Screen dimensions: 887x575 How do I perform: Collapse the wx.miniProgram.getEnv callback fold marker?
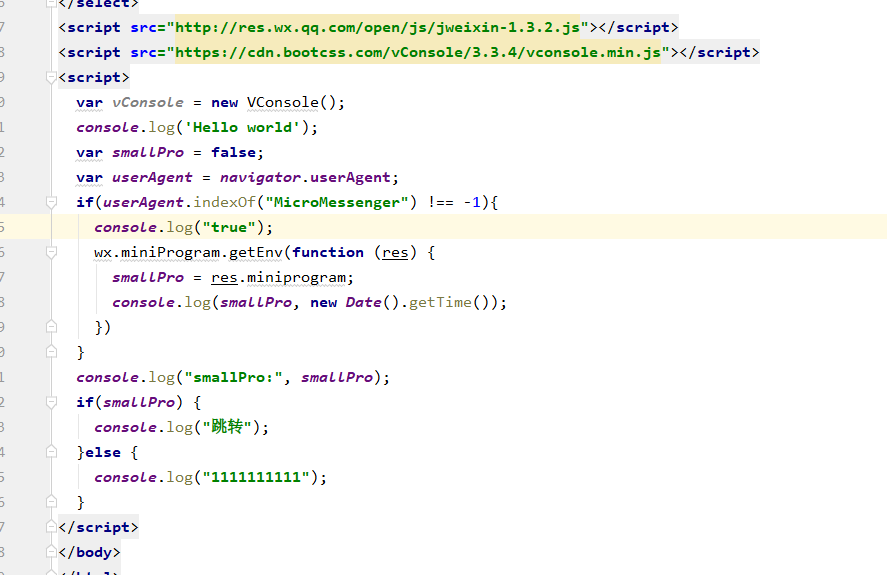[x=51, y=252]
